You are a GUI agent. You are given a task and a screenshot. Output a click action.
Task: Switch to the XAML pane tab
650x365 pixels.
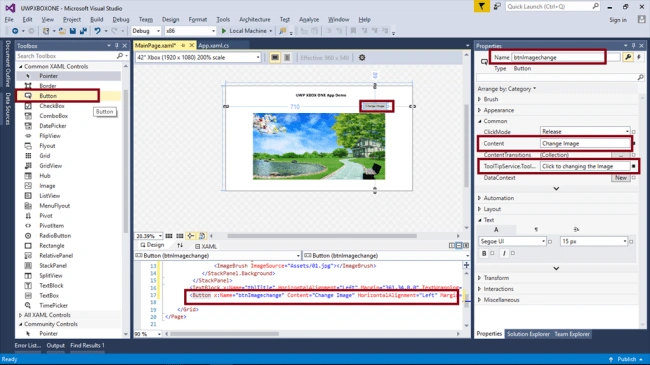206,246
